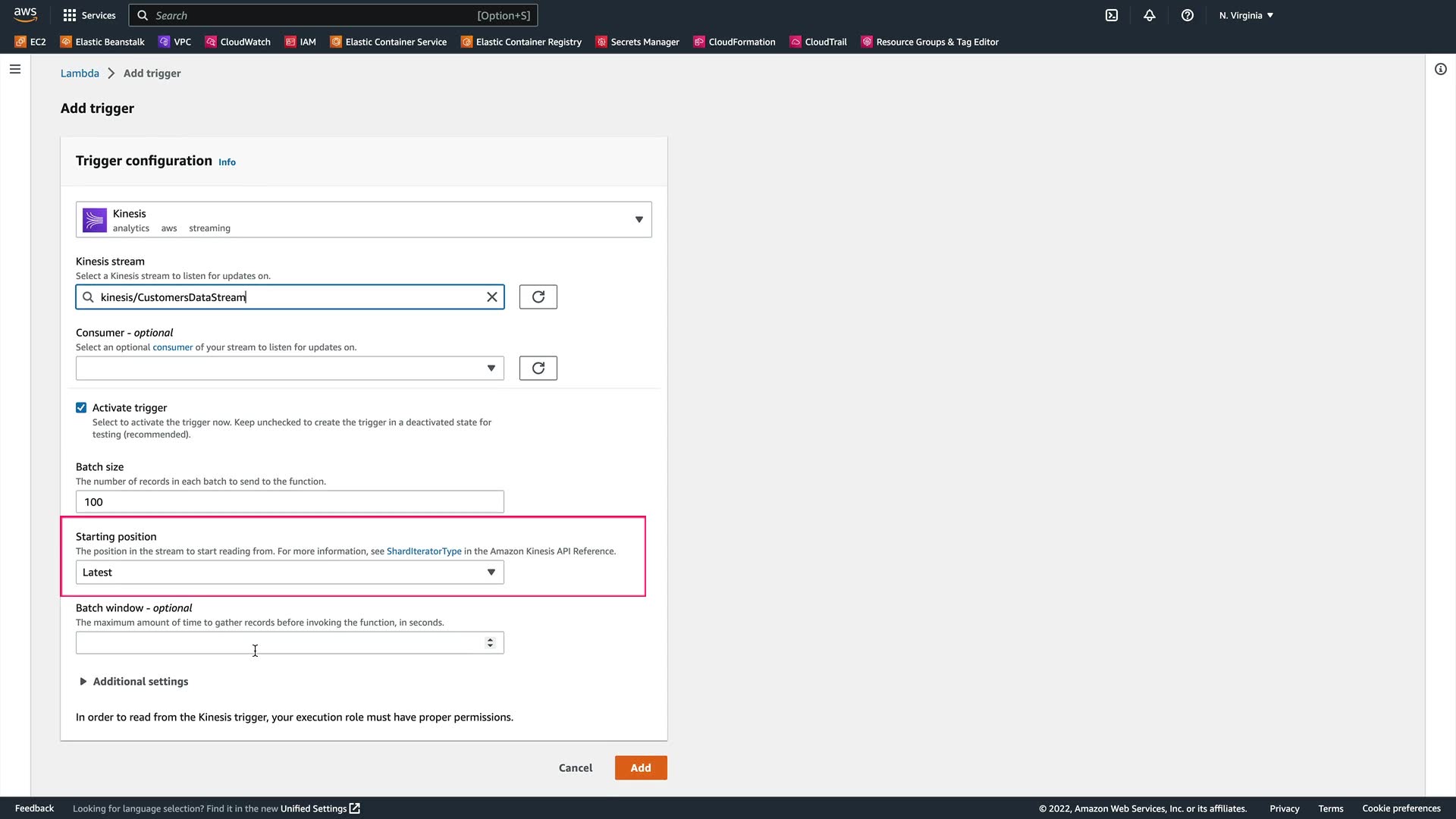This screenshot has width=1456, height=819.
Task: Clear the Kinesis stream field
Action: tap(492, 297)
